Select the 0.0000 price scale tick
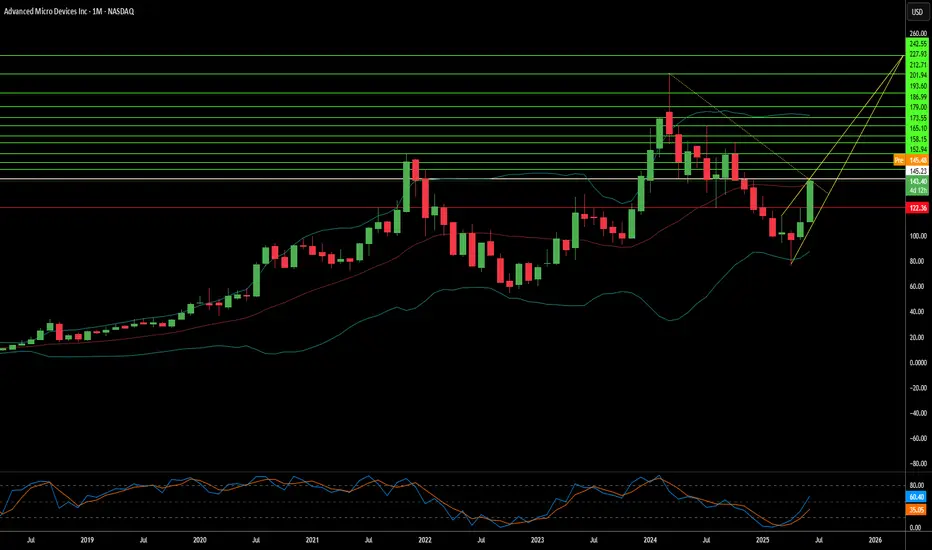This screenshot has height=550, width=932. pyautogui.click(x=917, y=362)
